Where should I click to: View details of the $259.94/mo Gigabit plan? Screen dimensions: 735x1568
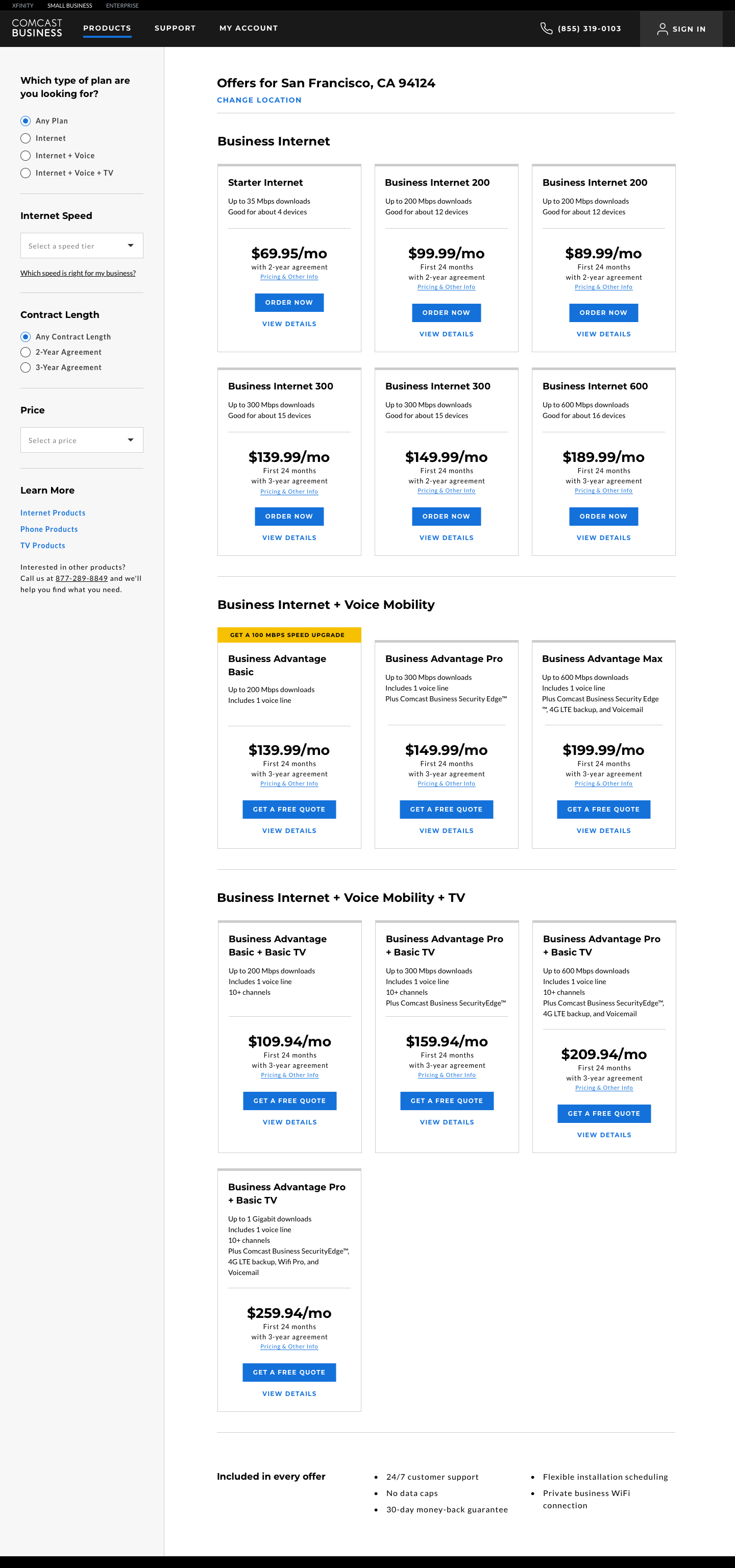click(289, 1393)
